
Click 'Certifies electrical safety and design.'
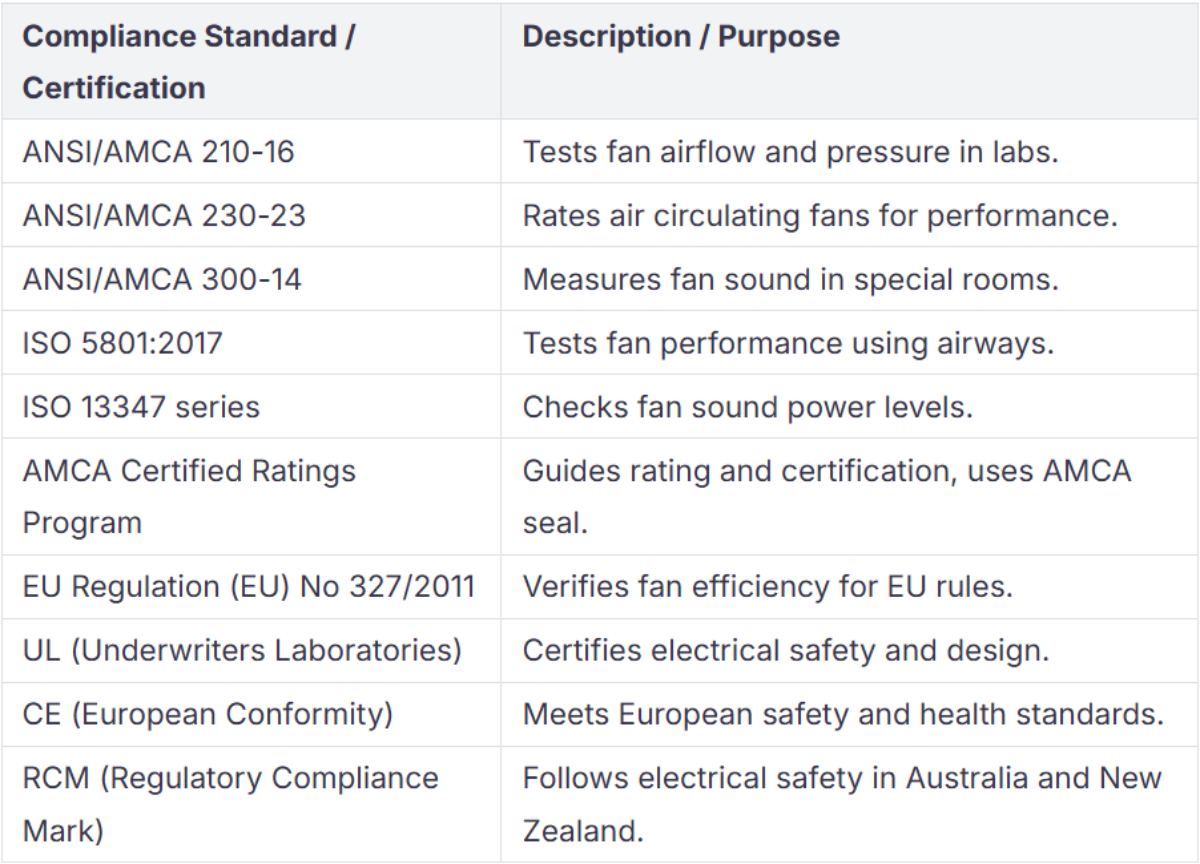click(x=786, y=650)
